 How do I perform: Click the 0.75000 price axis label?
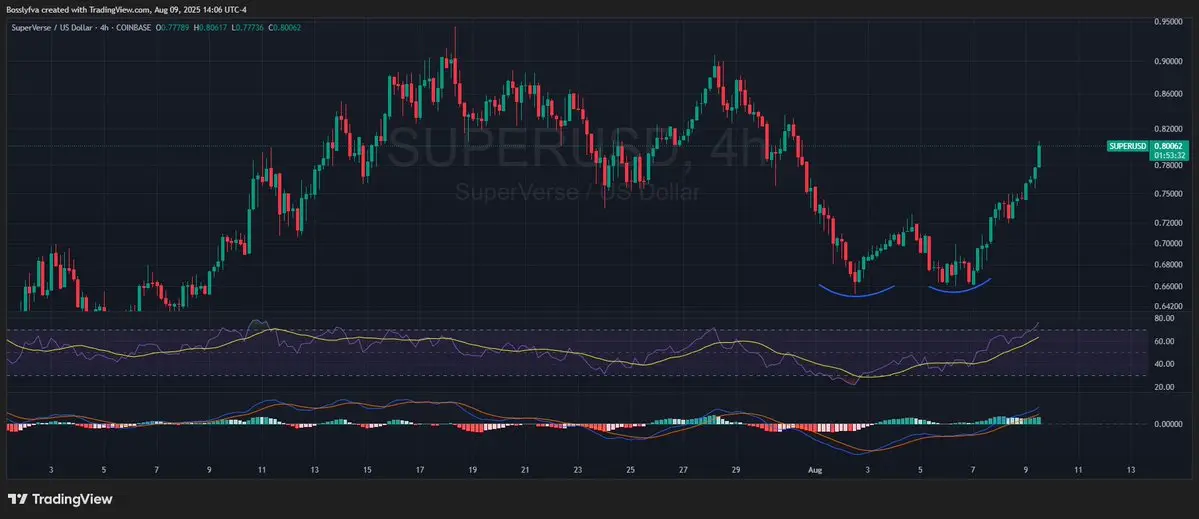coord(1168,194)
